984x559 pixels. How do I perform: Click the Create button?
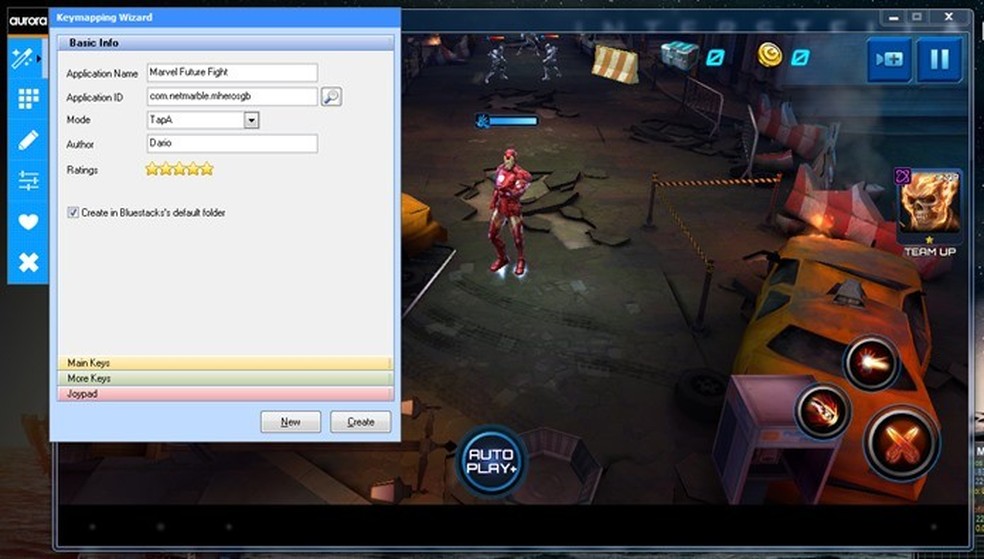pyautogui.click(x=361, y=422)
